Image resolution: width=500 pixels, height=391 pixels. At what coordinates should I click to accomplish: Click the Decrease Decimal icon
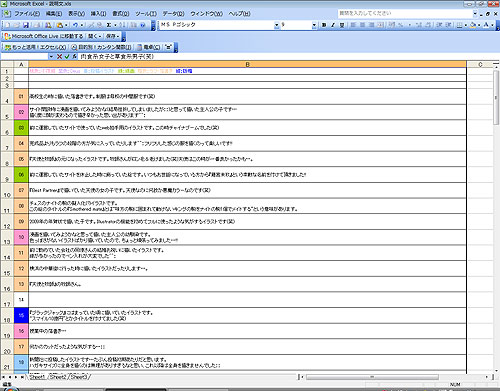[428, 25]
